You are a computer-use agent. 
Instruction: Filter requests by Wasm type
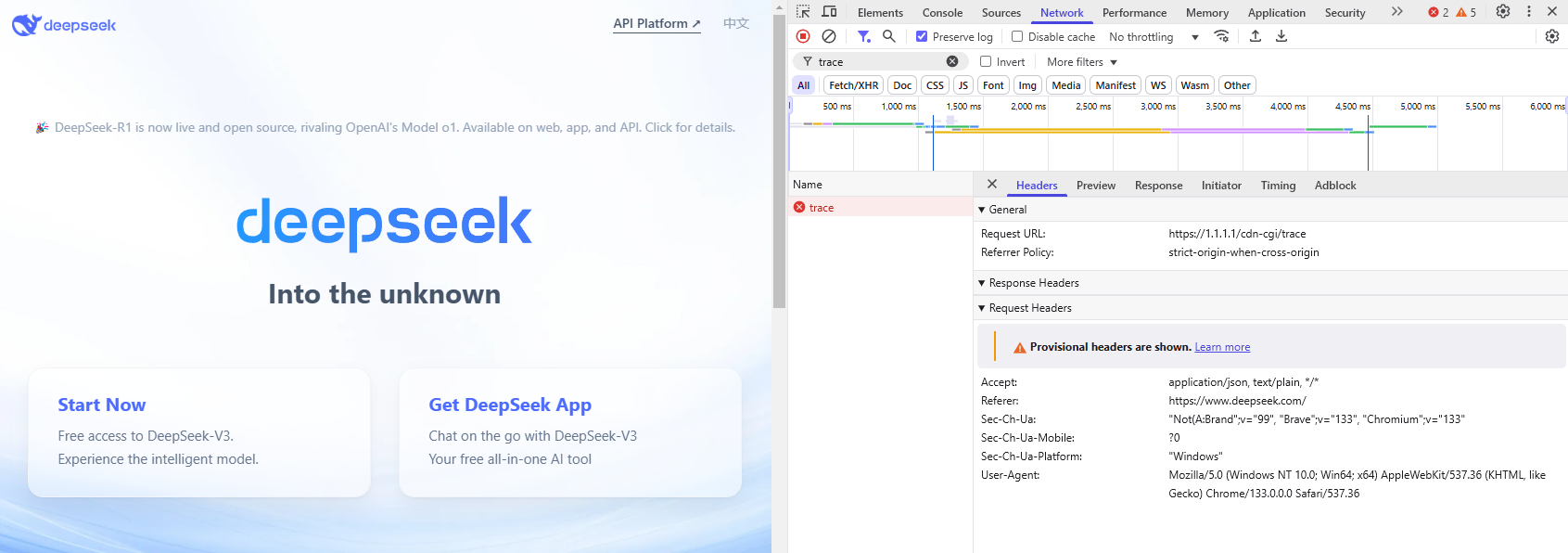coord(1194,85)
